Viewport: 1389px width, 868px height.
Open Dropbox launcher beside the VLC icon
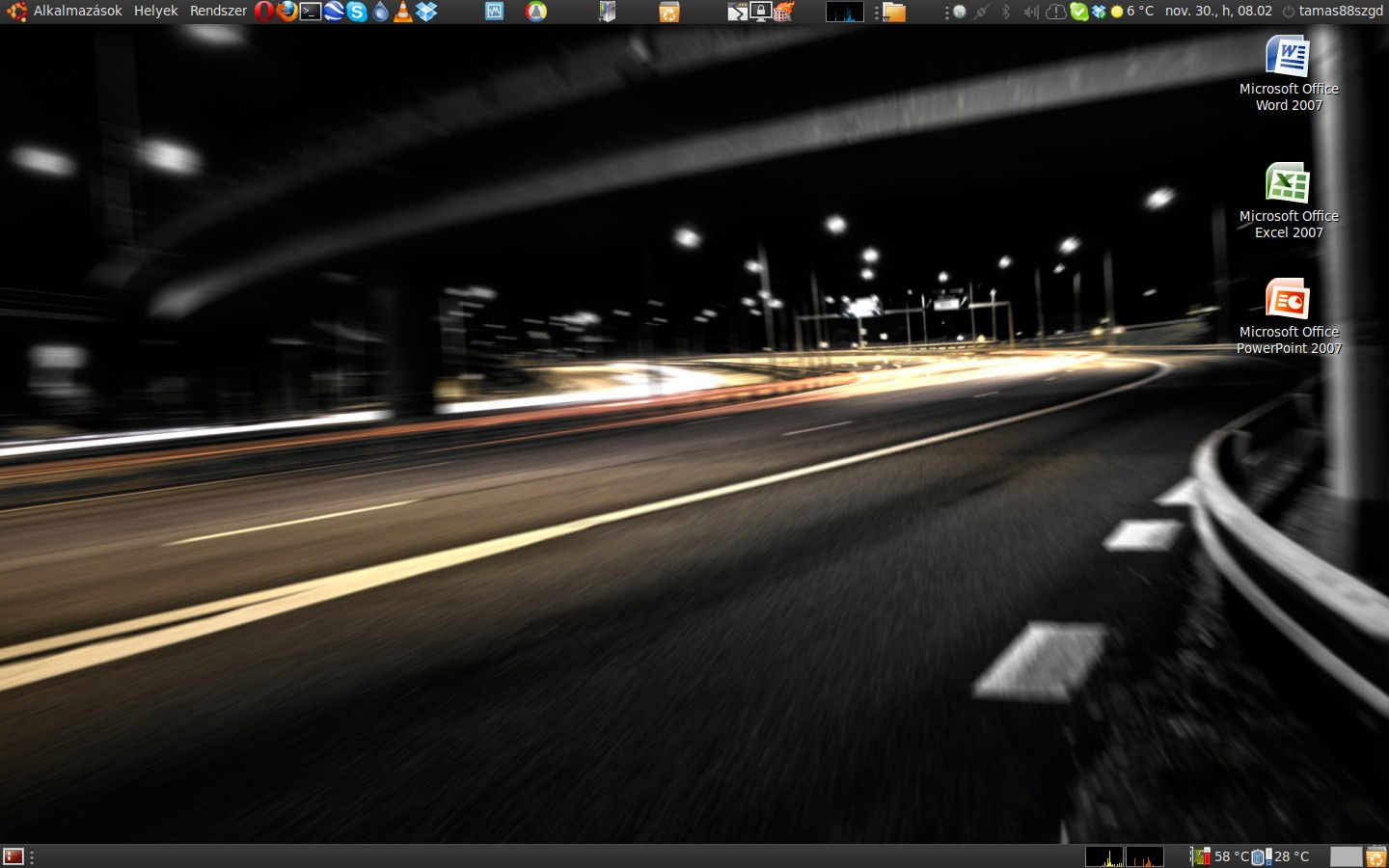pos(426,12)
